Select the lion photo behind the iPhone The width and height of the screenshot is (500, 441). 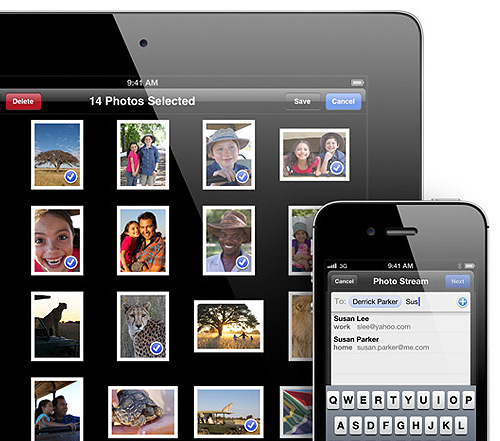pyautogui.click(x=301, y=326)
